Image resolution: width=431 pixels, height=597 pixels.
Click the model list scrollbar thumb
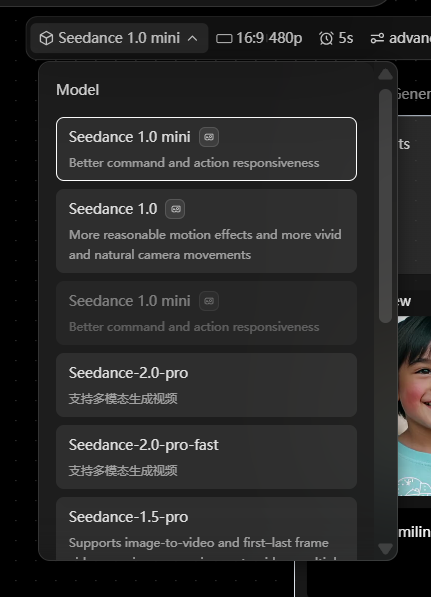coord(386,206)
